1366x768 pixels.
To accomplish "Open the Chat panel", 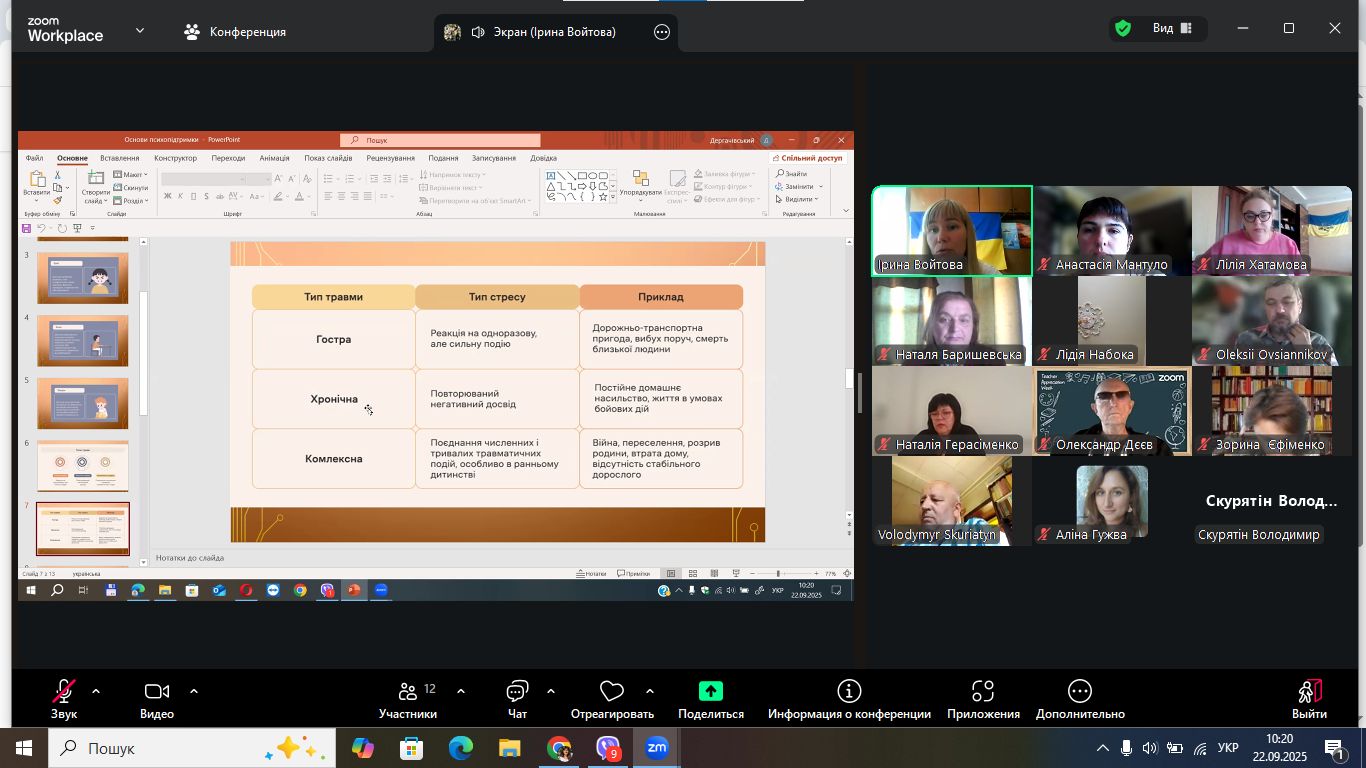I will coord(517,699).
